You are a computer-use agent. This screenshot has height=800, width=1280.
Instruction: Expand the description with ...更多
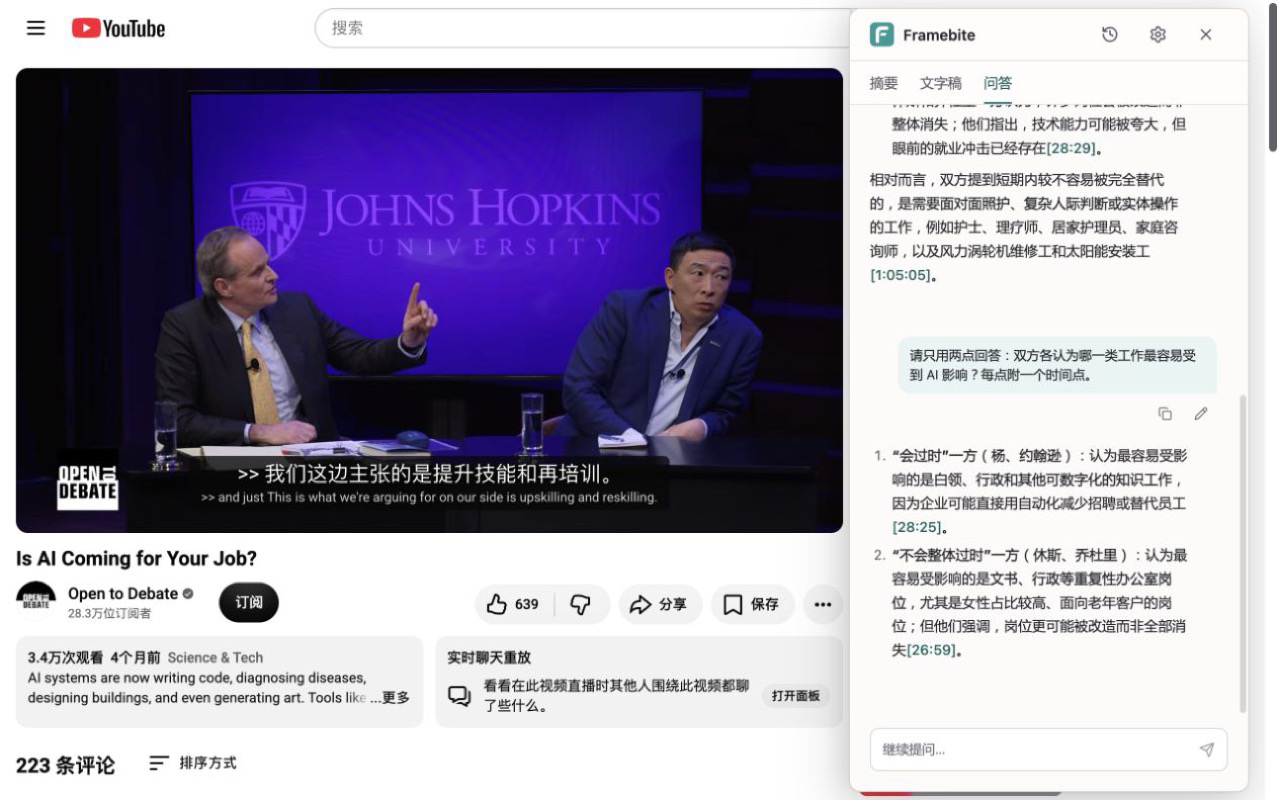(x=391, y=698)
